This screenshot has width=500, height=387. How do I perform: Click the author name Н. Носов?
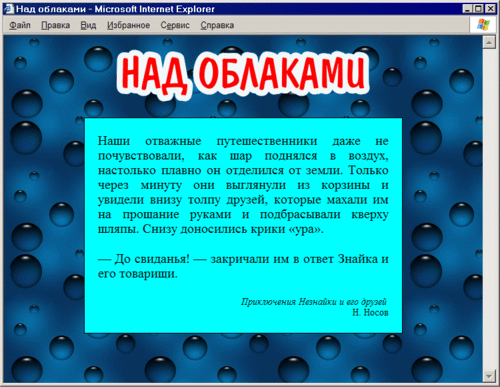point(370,313)
